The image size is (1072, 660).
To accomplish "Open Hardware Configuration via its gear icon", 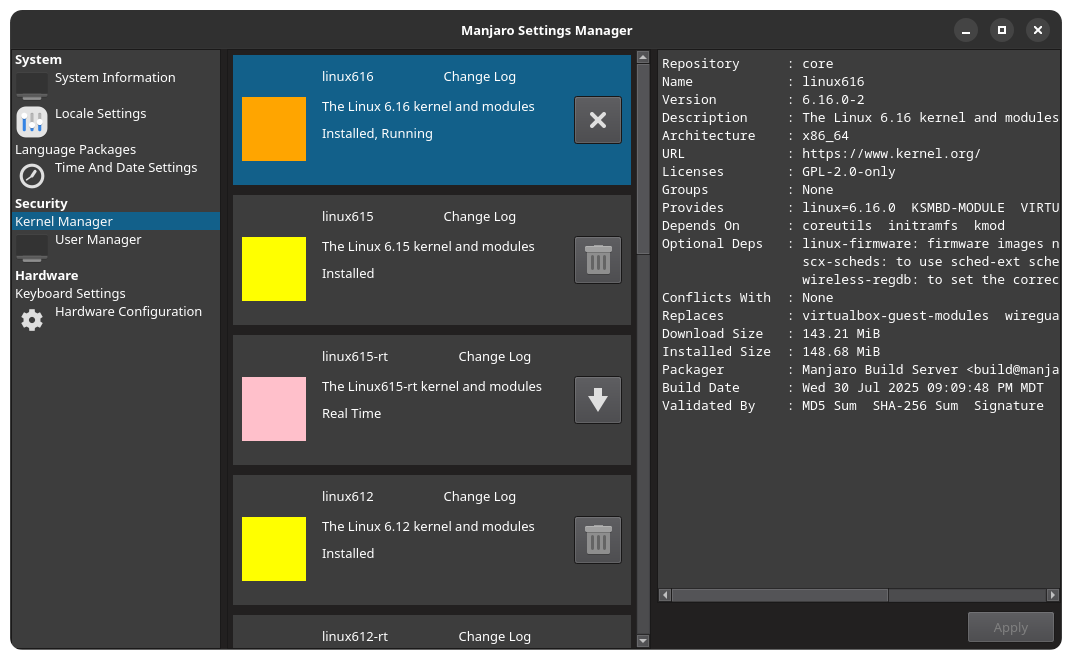I will pyautogui.click(x=31, y=320).
